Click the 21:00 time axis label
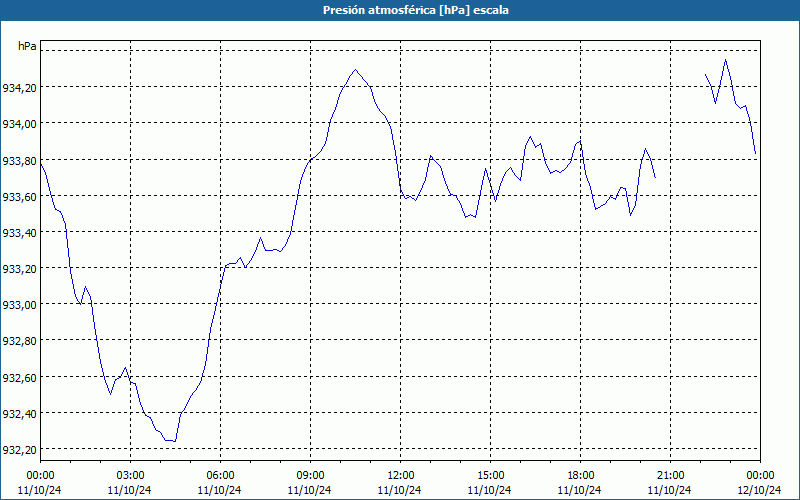This screenshot has width=800, height=500. (x=670, y=476)
